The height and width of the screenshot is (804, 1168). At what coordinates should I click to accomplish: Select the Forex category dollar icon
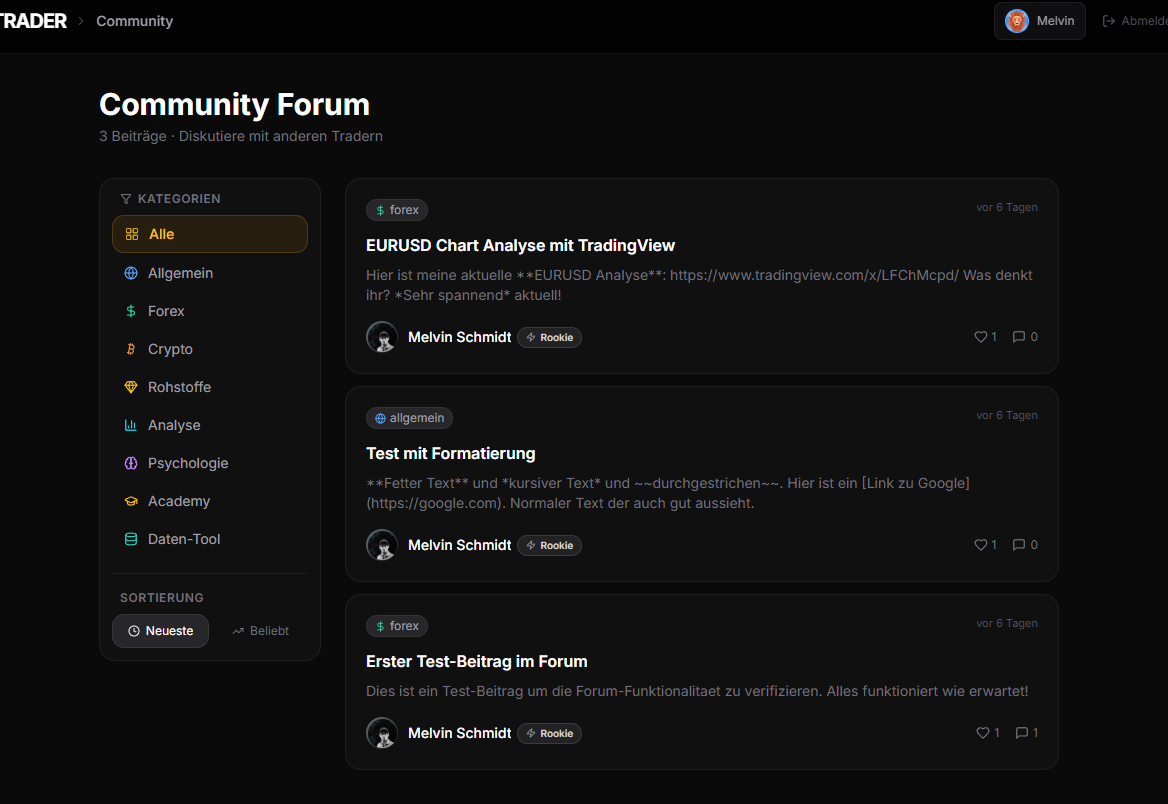(131, 311)
